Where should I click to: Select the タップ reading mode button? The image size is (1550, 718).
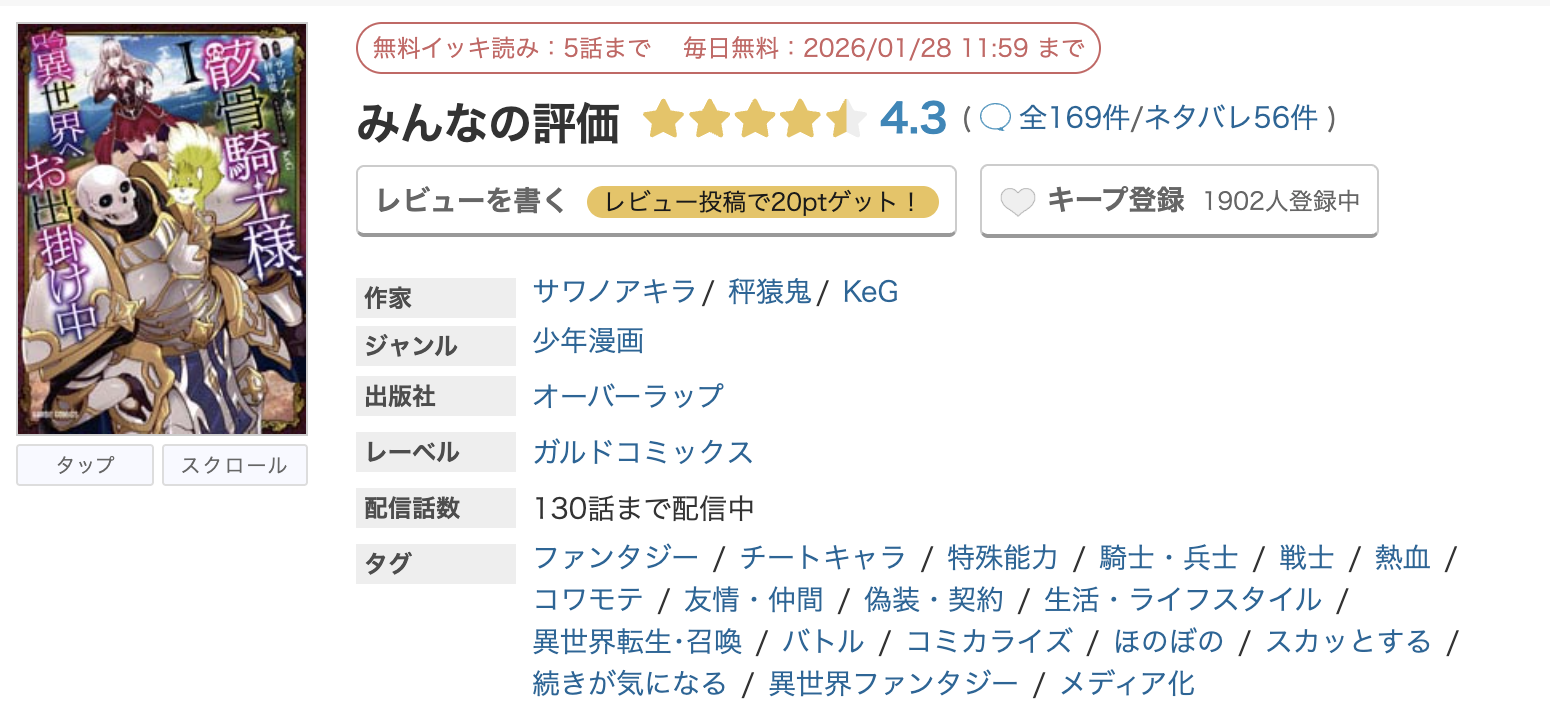click(x=85, y=465)
